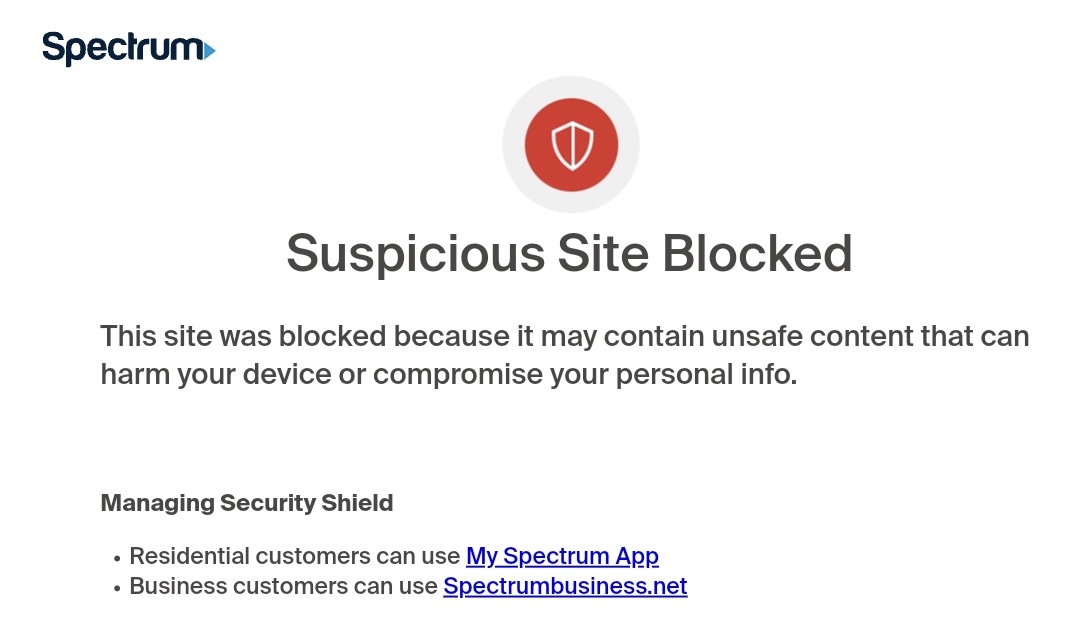This screenshot has width=1080, height=617.
Task: Click the white shield outline symbol
Action: 571,146
